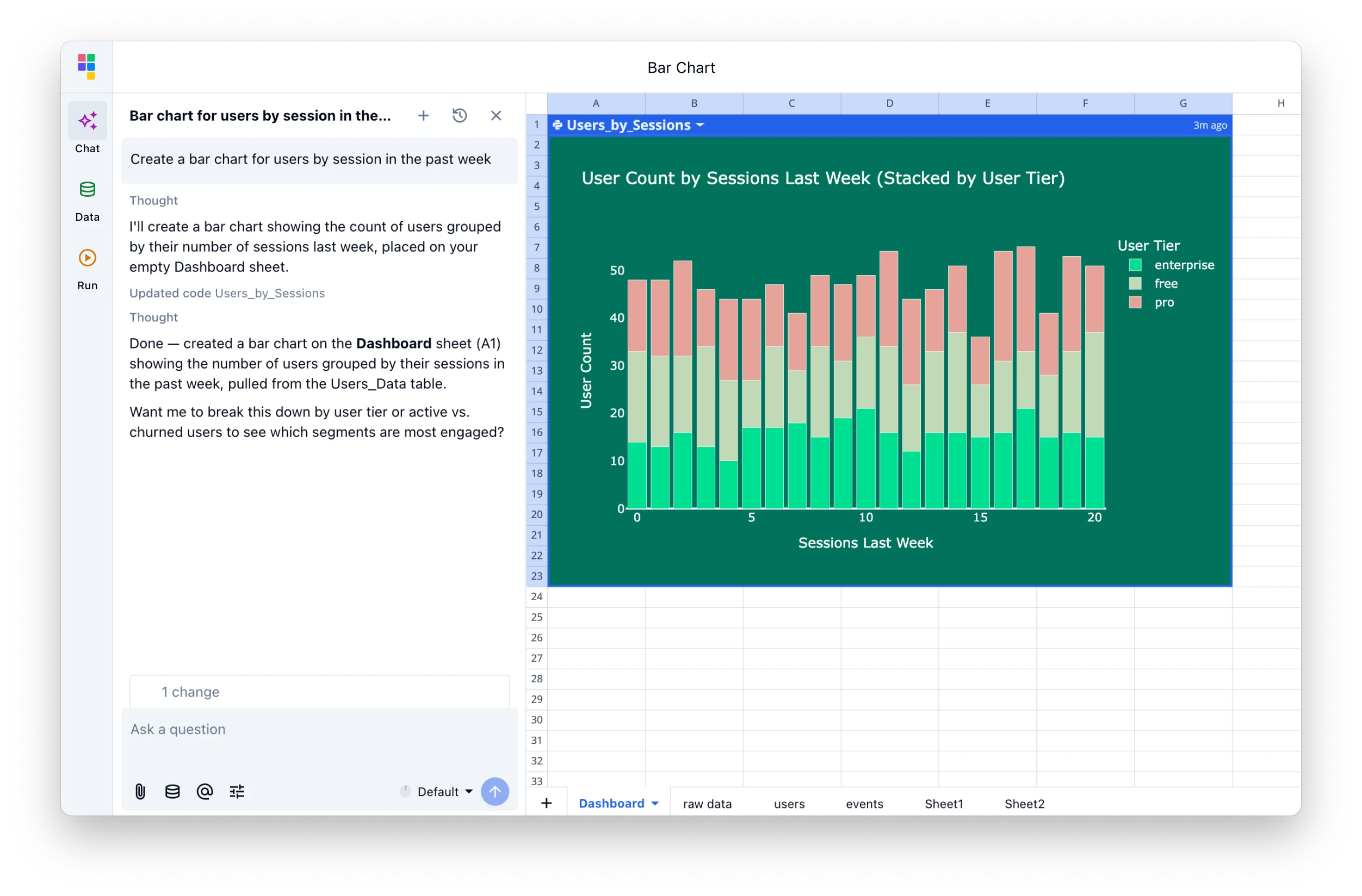Switch to the Sheet2 tab
This screenshot has height=896, width=1362.
point(1024,804)
